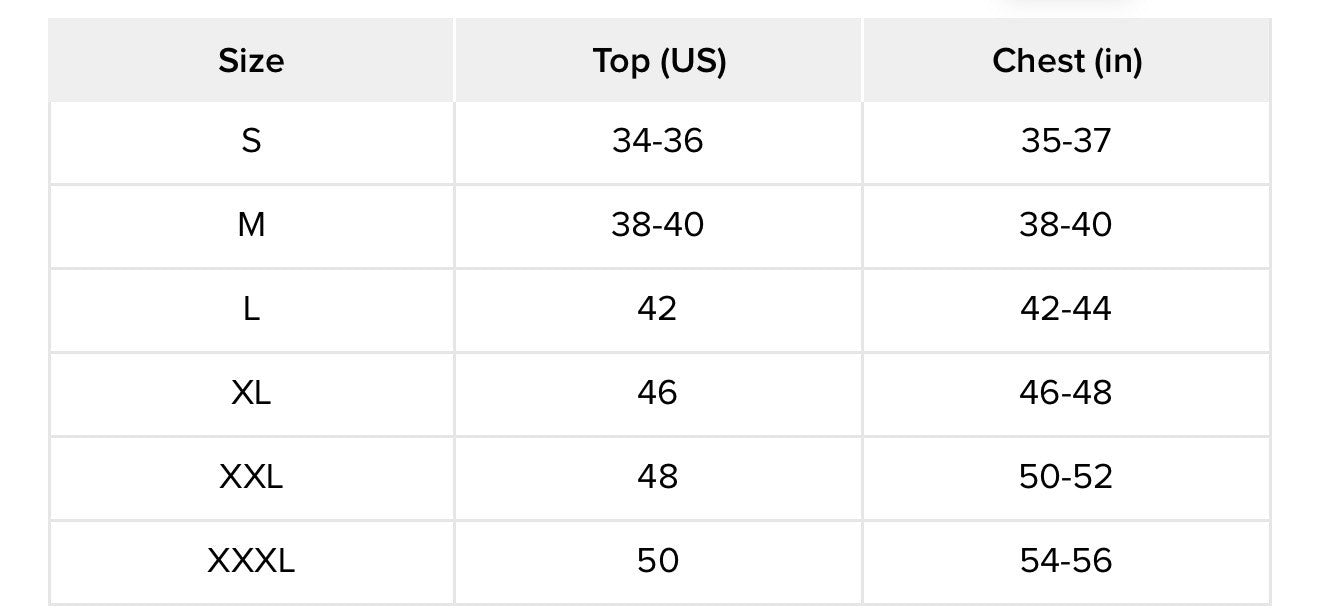Select the XL size cell
Image resolution: width=1320 pixels, height=613 pixels.
(x=251, y=393)
